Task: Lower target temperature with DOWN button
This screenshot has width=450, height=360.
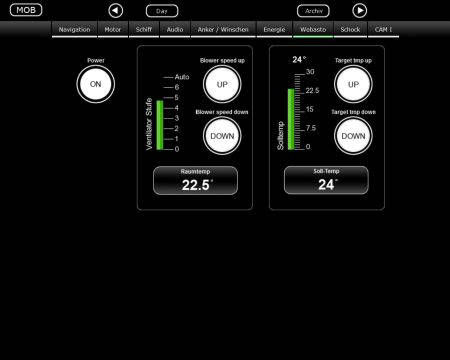Action: [353, 136]
